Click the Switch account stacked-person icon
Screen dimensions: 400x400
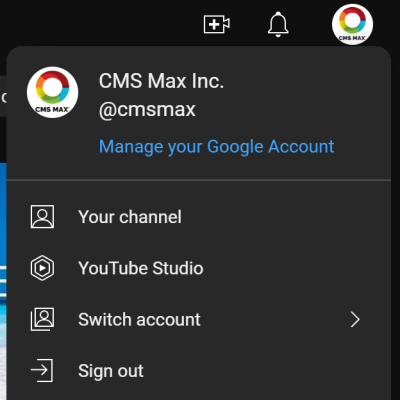click(x=42, y=319)
